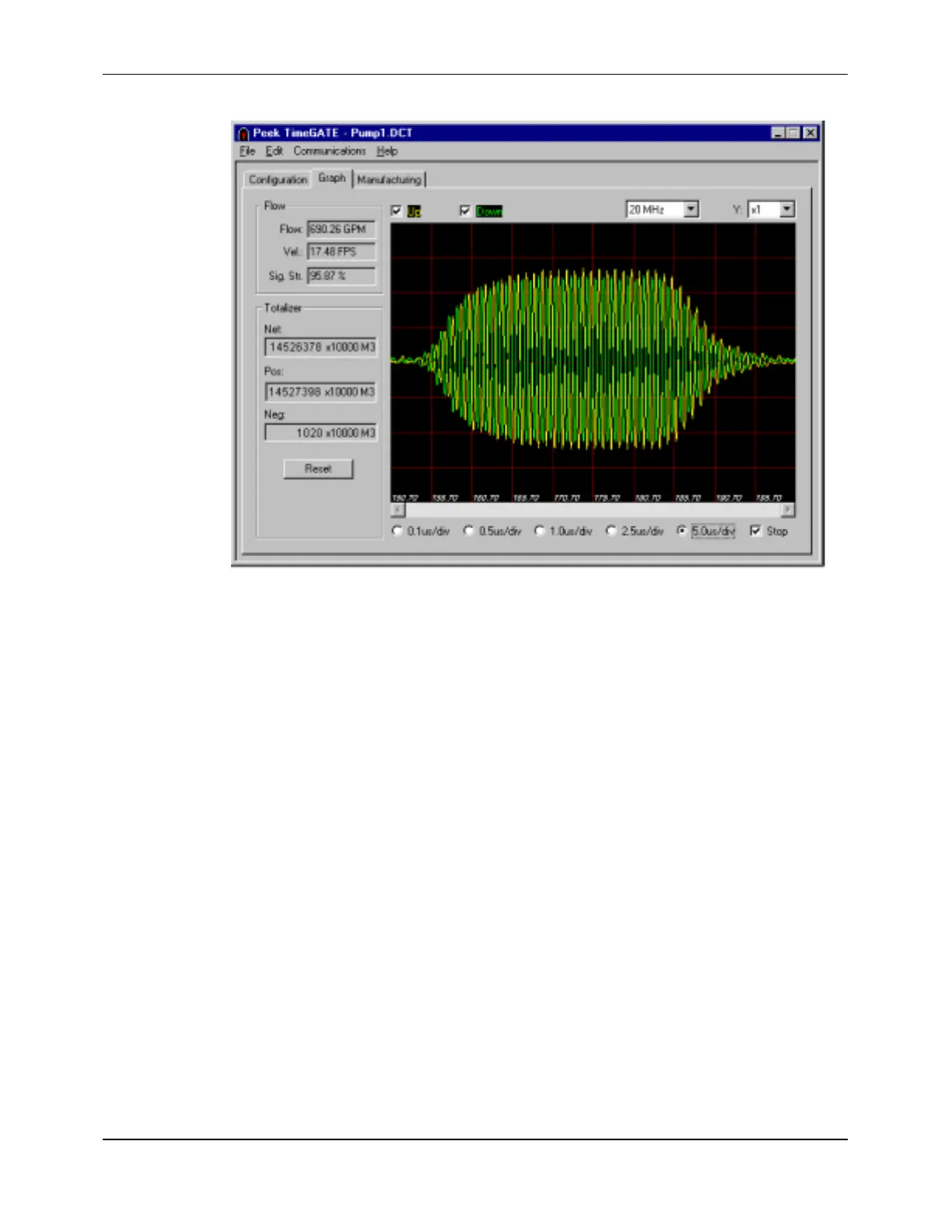Screen dimensions: 952x1232
Task: Click the horizontal graph scrollbar track
Action: click(x=593, y=509)
